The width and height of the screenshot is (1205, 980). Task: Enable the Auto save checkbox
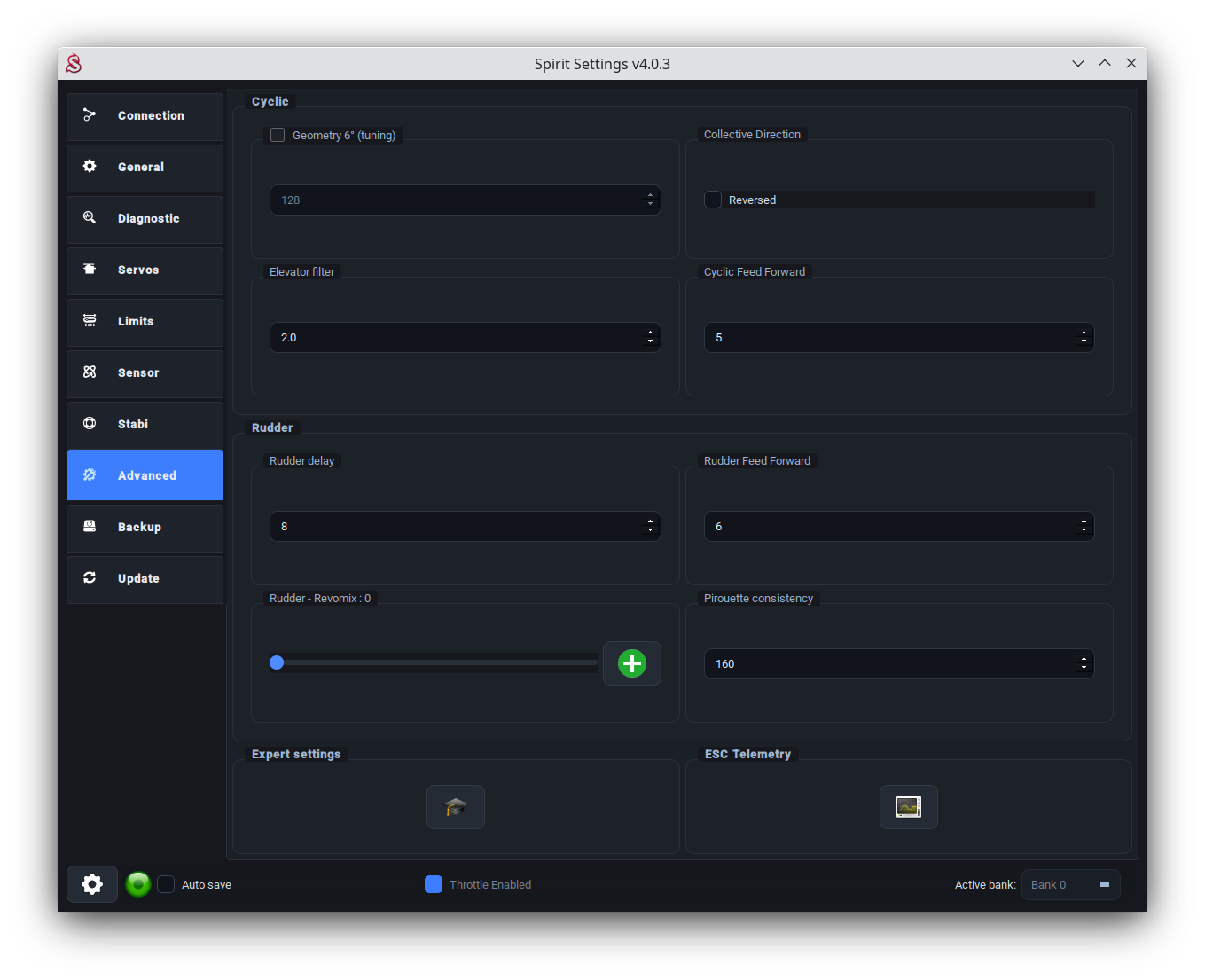167,884
